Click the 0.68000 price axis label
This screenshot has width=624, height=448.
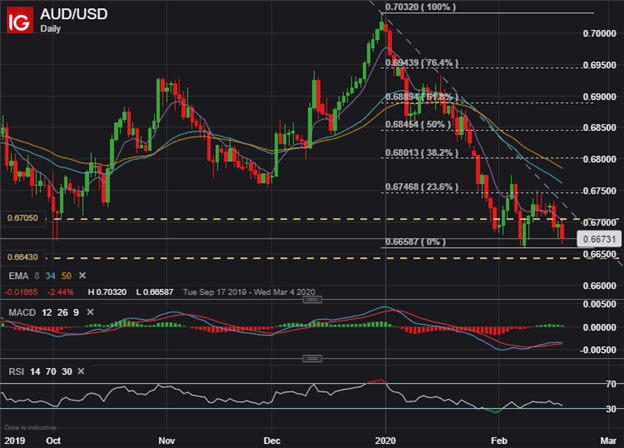(x=599, y=159)
